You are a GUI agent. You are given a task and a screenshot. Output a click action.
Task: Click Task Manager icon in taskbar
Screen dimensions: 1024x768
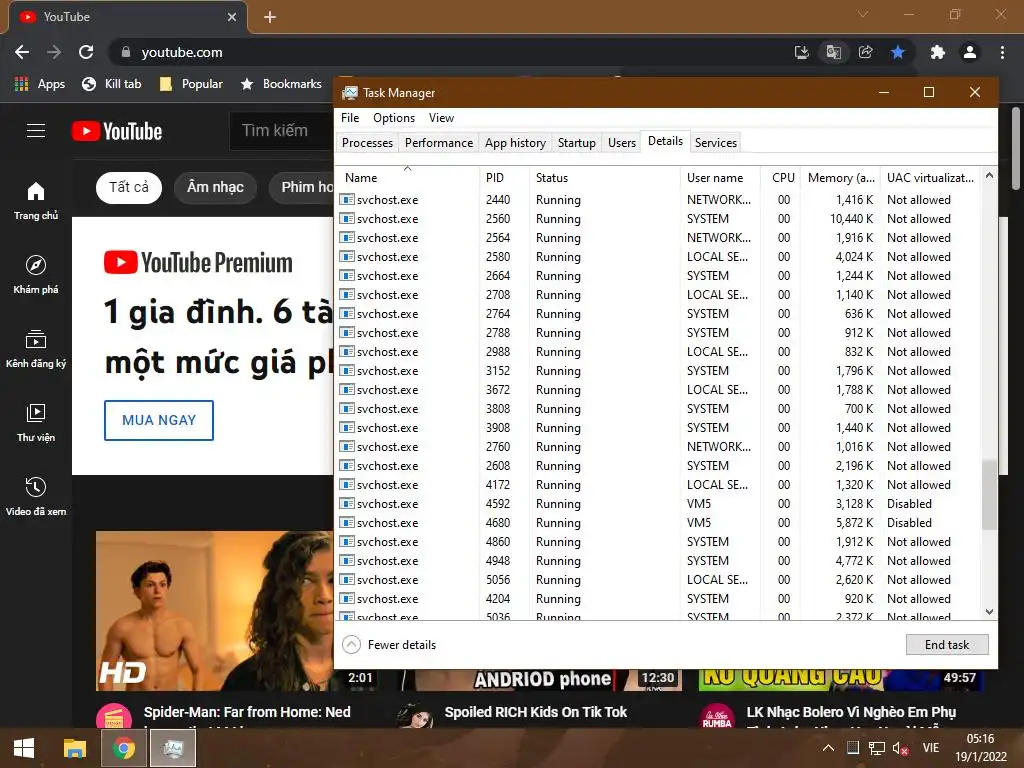pyautogui.click(x=173, y=748)
